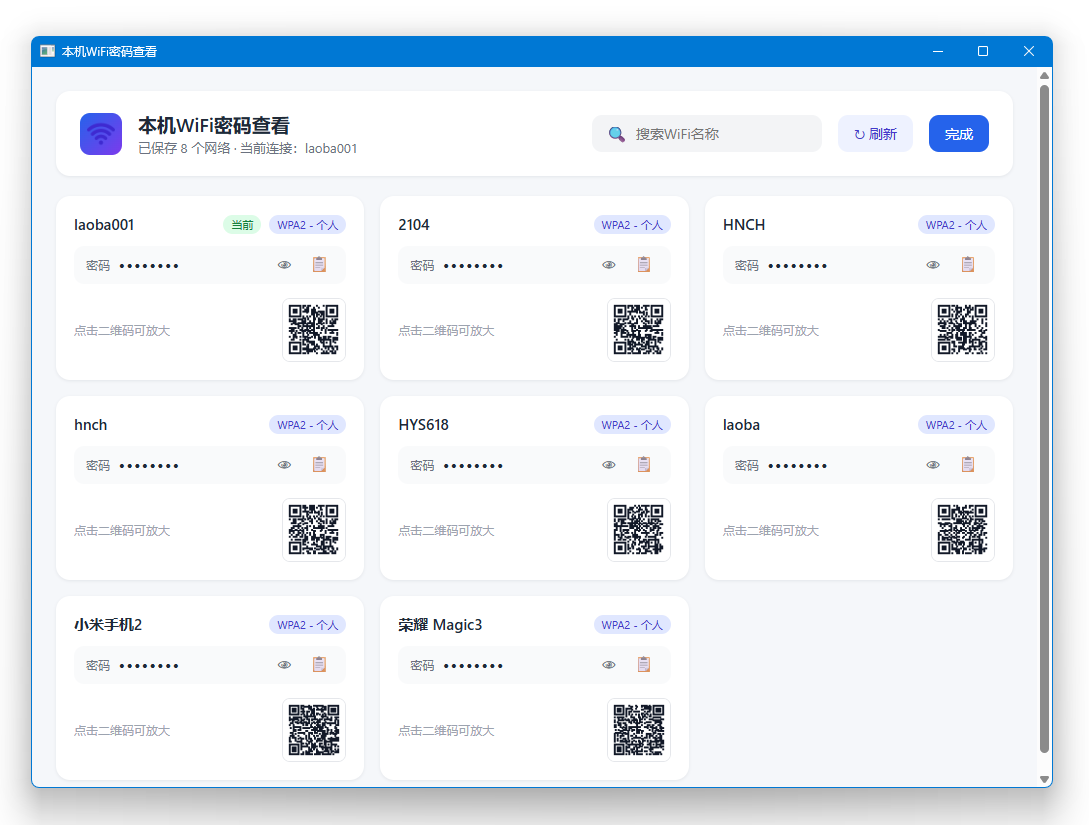Click the app icon in title bar
The height and width of the screenshot is (825, 1089).
47,51
